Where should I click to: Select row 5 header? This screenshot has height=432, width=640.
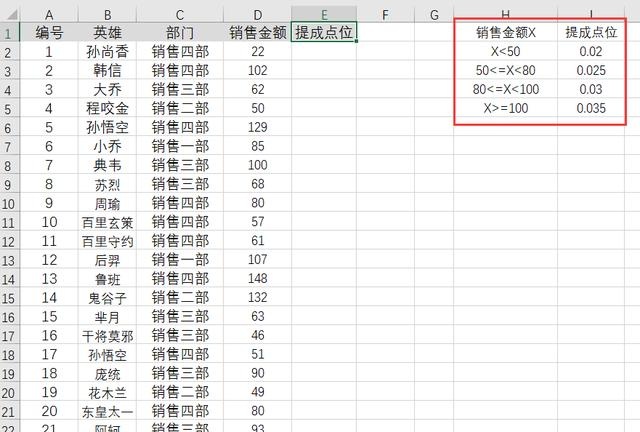[9, 109]
